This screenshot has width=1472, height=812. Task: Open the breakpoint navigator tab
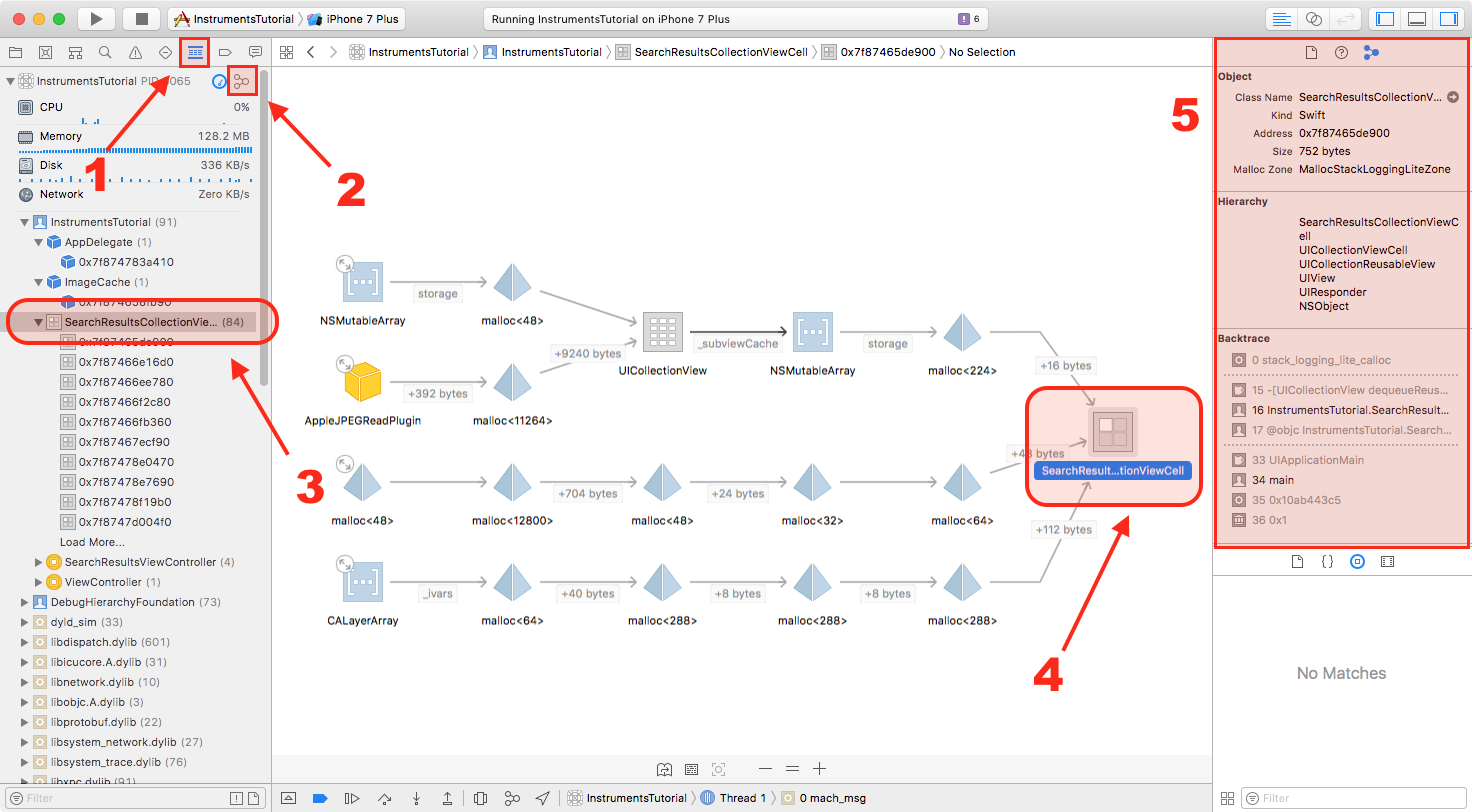pyautogui.click(x=225, y=52)
